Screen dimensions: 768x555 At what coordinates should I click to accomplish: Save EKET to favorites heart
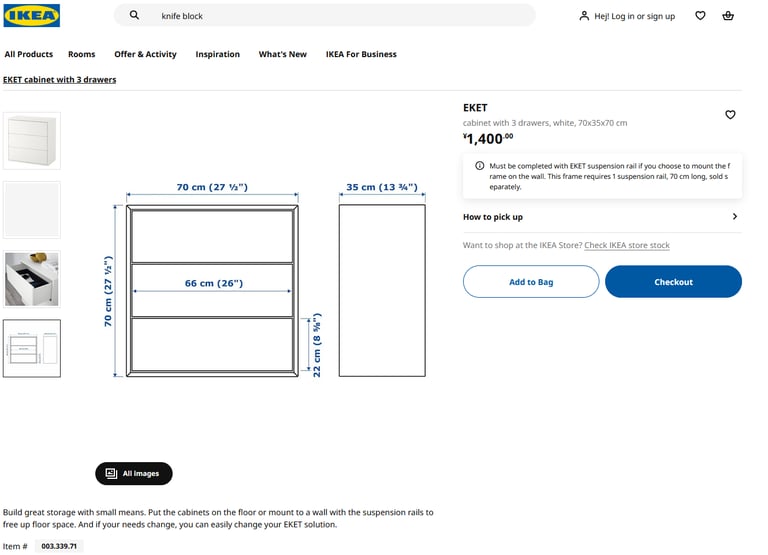(730, 115)
